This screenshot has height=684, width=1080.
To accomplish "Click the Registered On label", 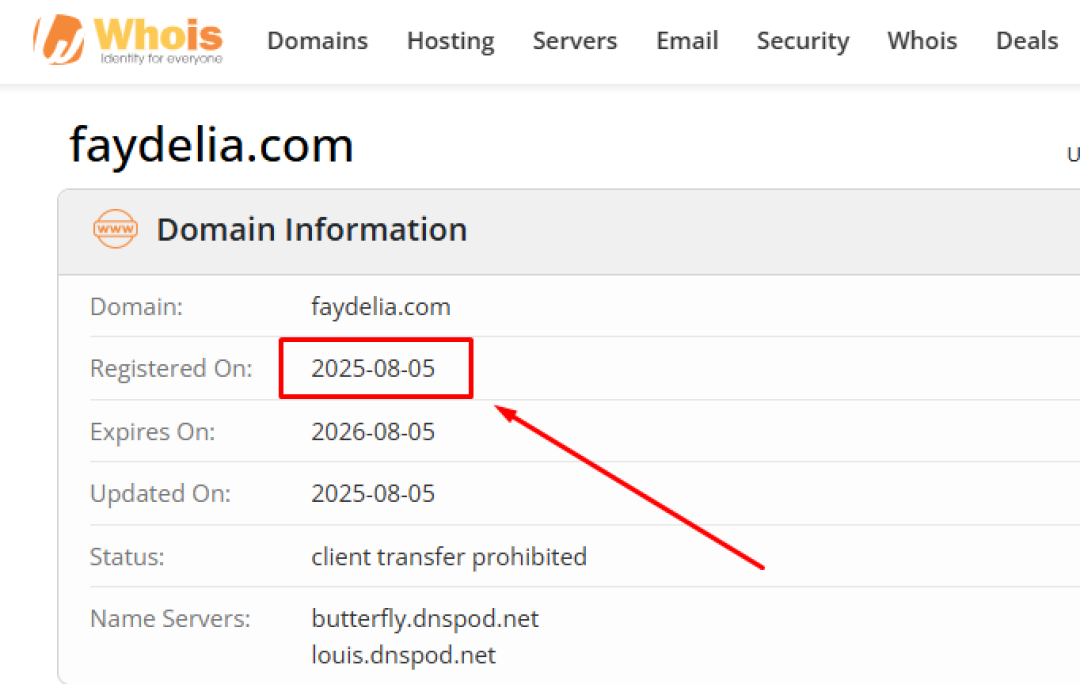I will click(x=171, y=368).
